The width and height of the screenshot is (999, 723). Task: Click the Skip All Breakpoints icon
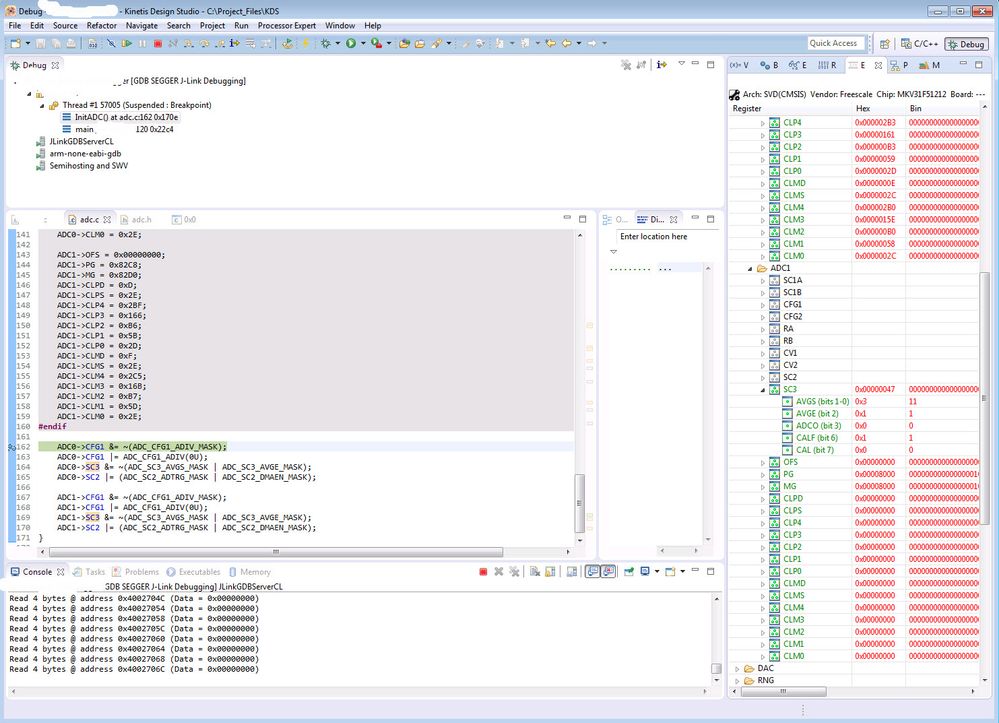tap(111, 43)
